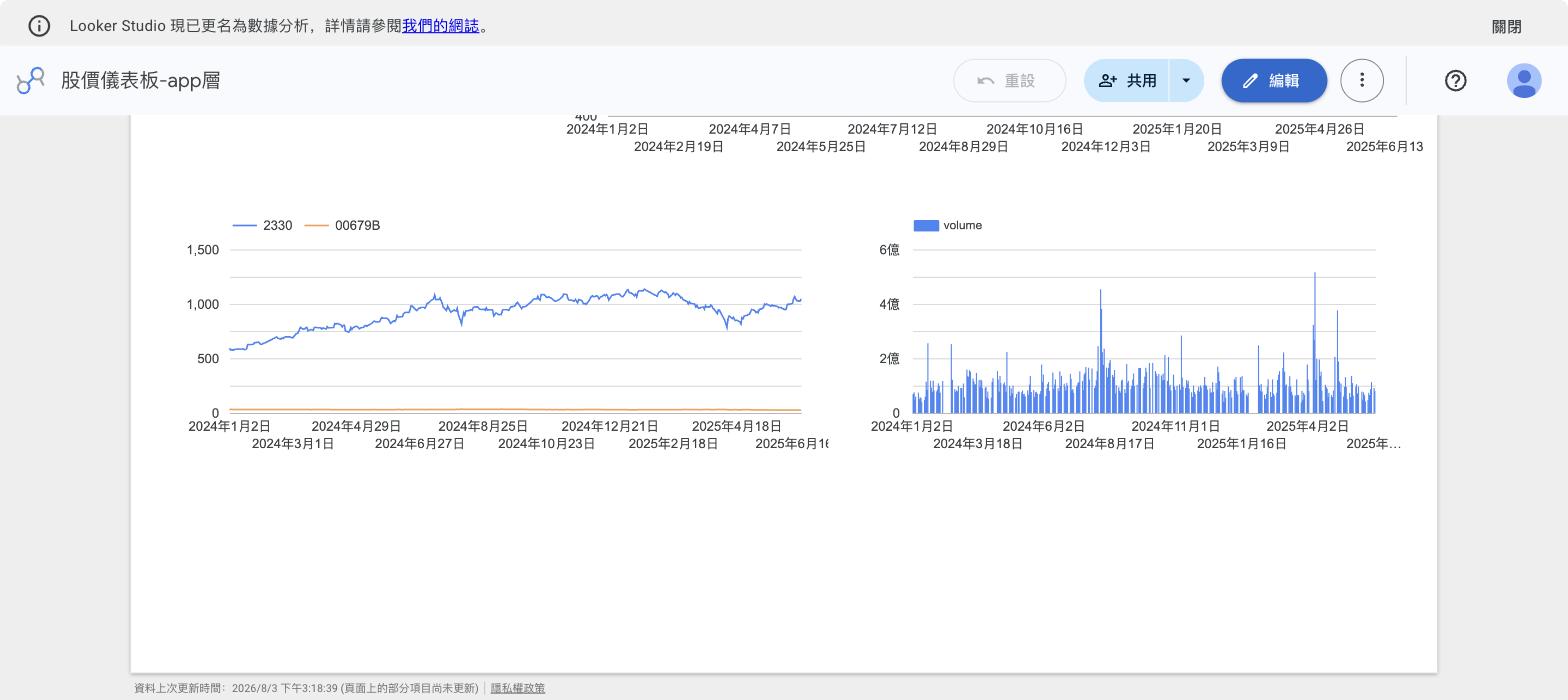Open the 隱私權政策 privacy policy link
The height and width of the screenshot is (700, 1568).
pos(518,688)
